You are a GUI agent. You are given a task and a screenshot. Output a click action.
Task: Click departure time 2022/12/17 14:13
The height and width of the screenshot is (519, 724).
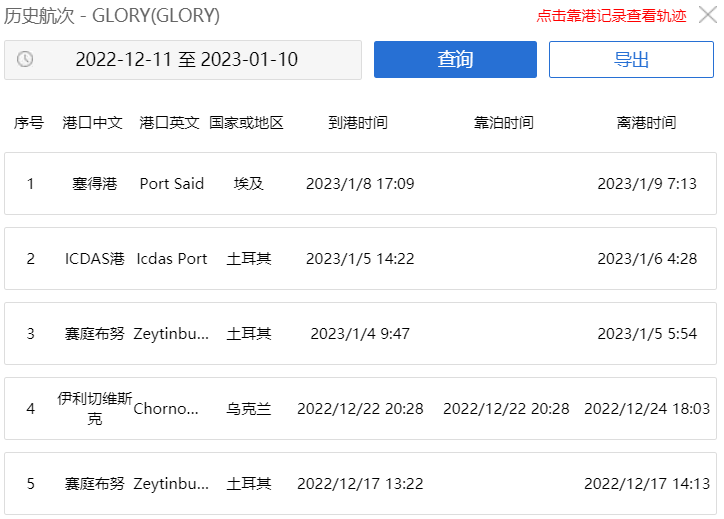[647, 483]
